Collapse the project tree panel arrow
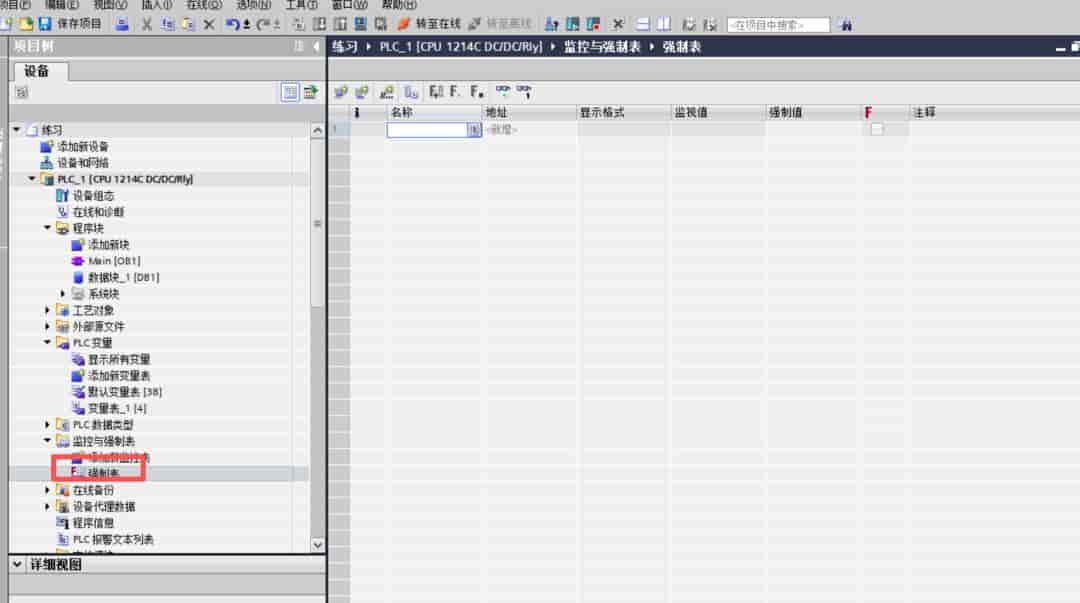The height and width of the screenshot is (603, 1080). pyautogui.click(x=316, y=46)
